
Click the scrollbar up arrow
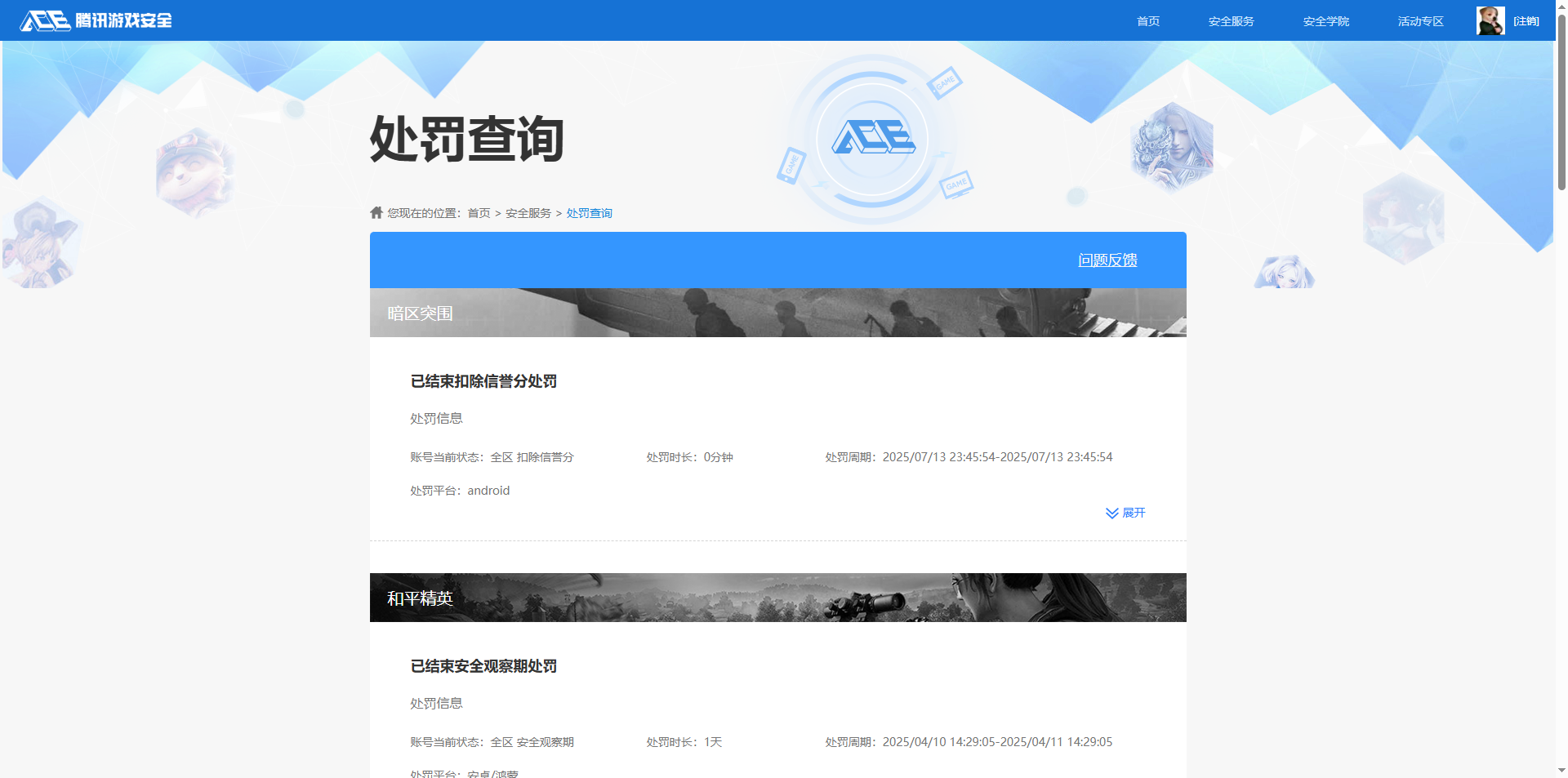tap(1561, 6)
